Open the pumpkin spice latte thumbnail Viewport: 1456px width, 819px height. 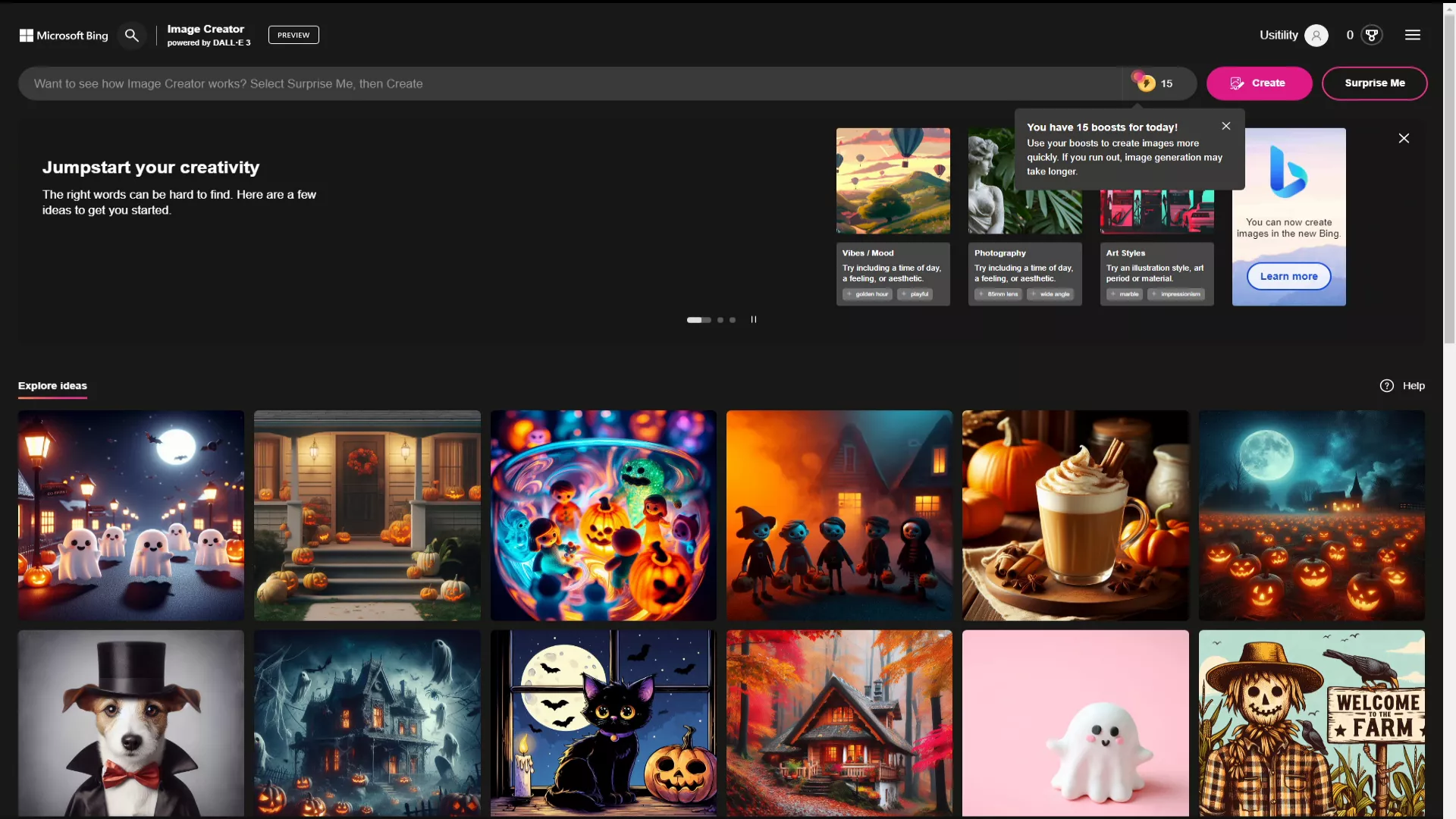1075,516
